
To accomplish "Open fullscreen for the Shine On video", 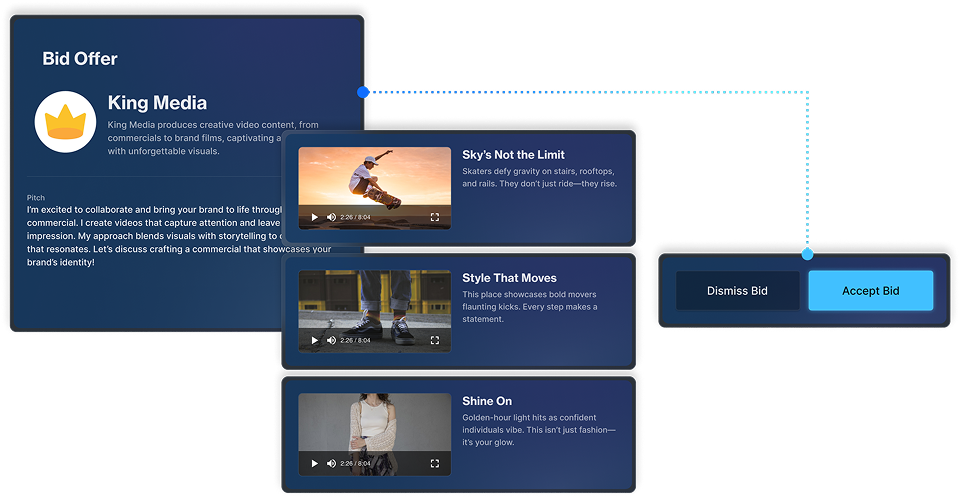I will coord(435,464).
